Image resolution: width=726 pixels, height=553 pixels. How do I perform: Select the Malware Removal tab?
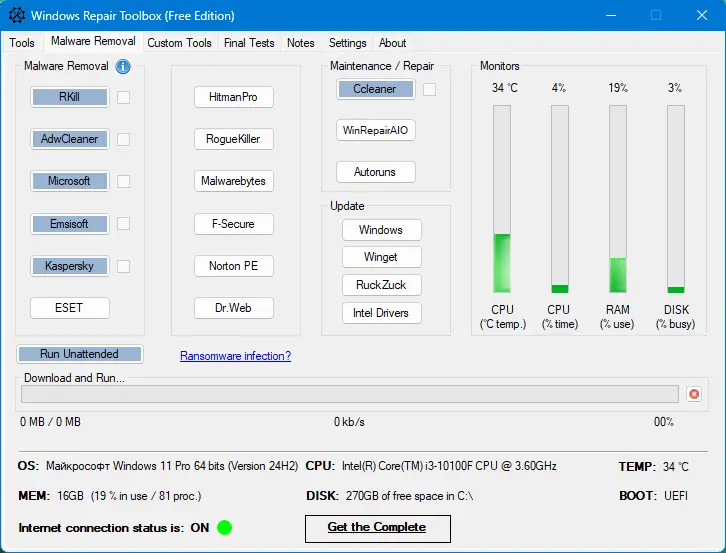pyautogui.click(x=93, y=41)
